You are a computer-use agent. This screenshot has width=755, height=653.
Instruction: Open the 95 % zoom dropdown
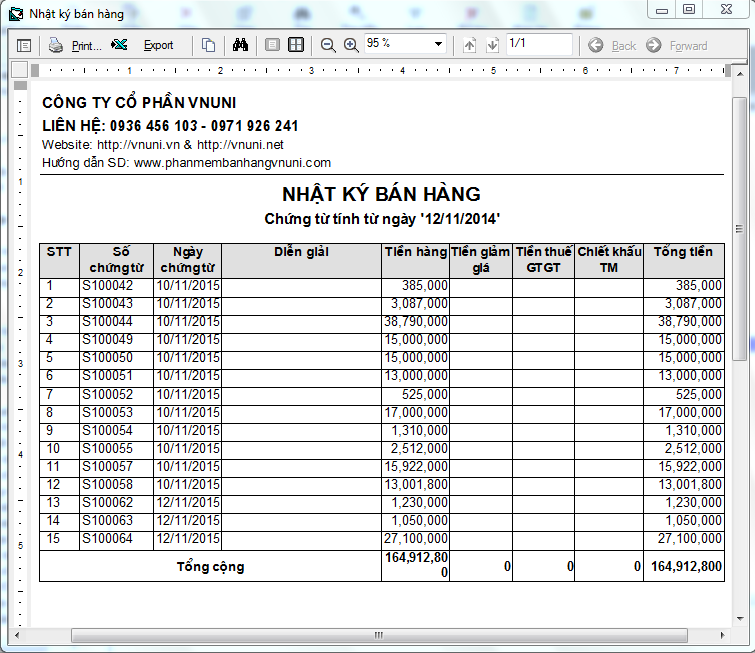(x=438, y=45)
